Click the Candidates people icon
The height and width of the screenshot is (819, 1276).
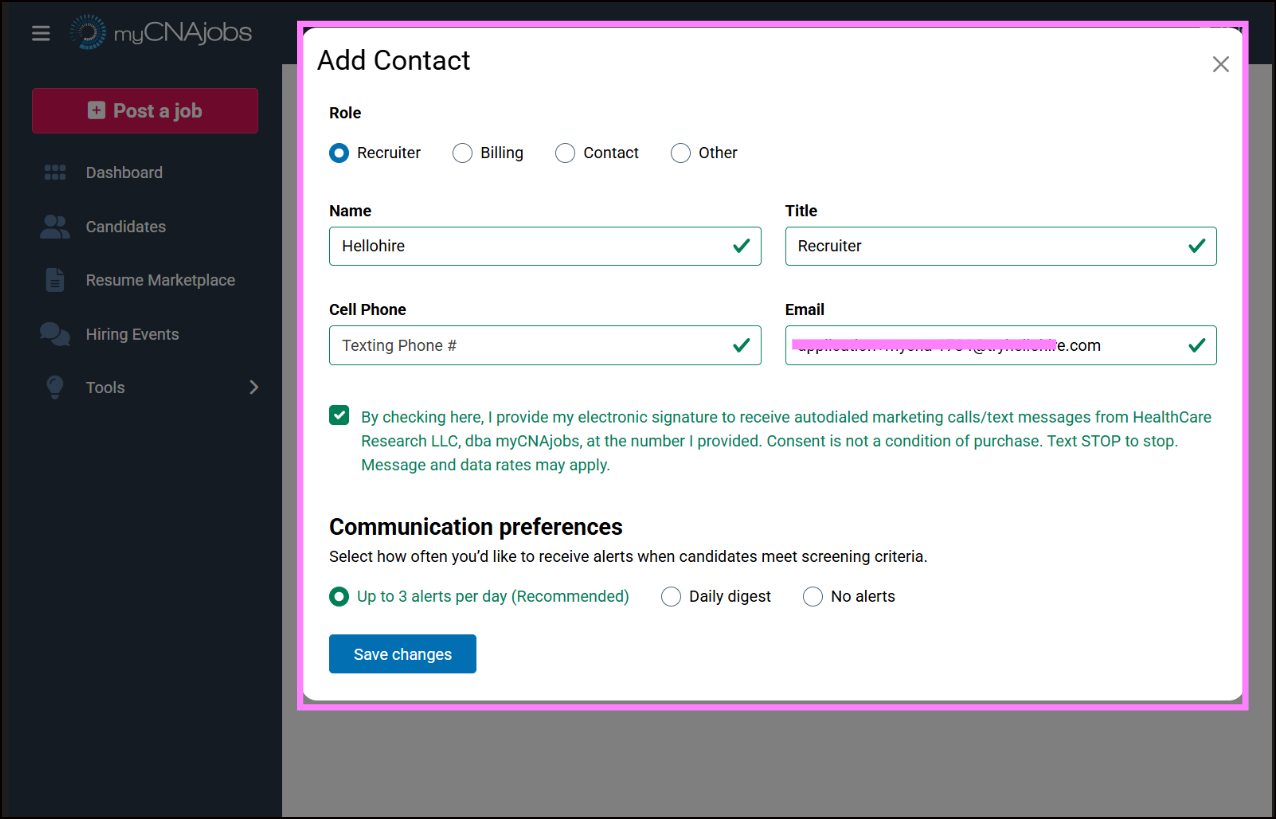click(55, 227)
